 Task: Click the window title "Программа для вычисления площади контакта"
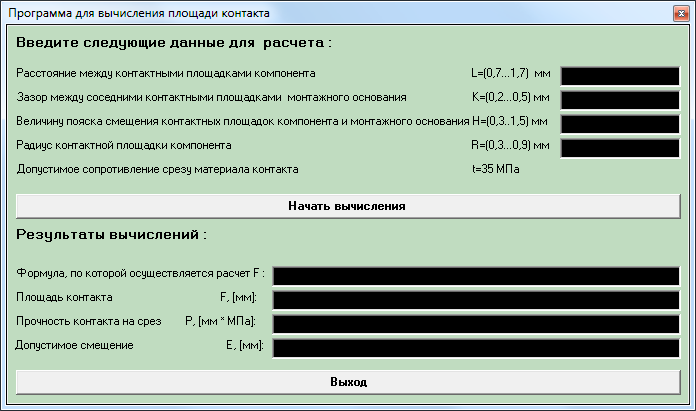[x=139, y=13]
